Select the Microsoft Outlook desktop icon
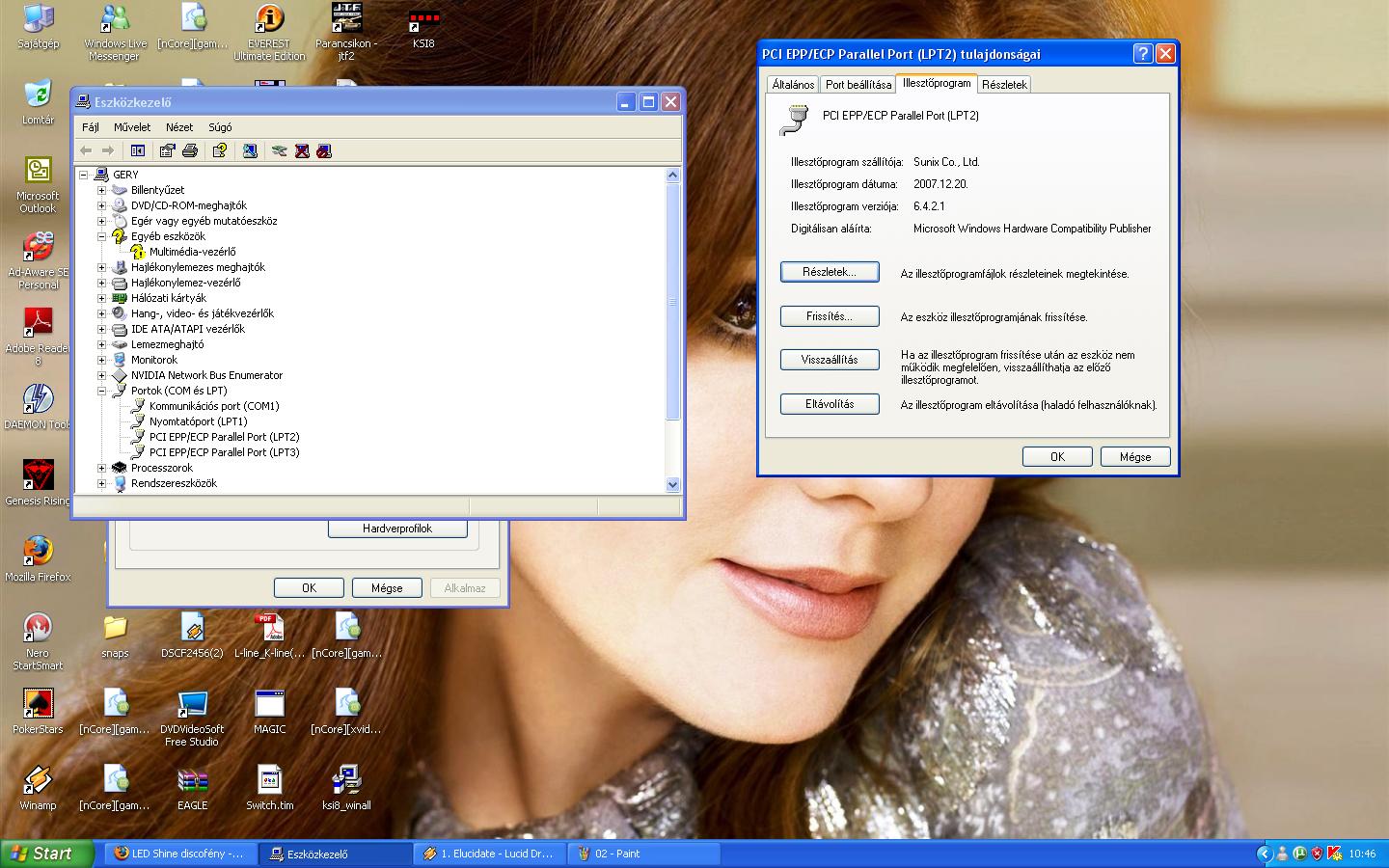 click(x=38, y=185)
